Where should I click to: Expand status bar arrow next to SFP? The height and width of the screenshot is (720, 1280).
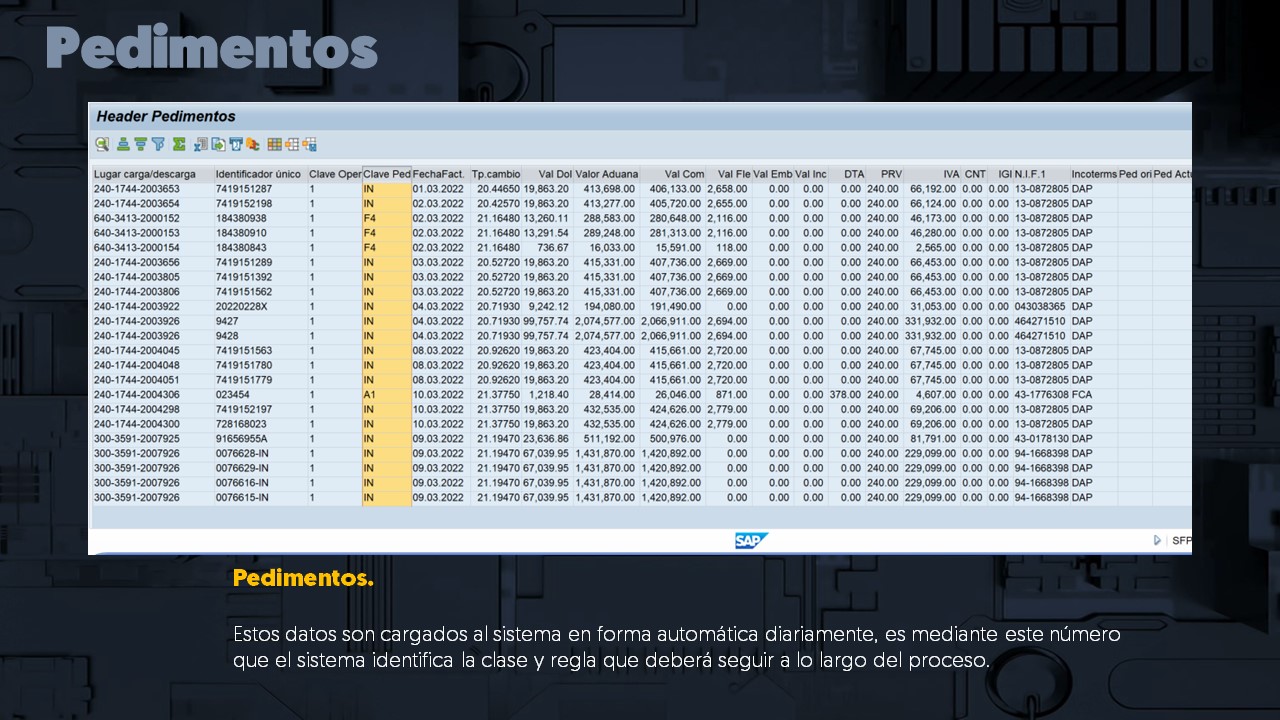click(1157, 540)
